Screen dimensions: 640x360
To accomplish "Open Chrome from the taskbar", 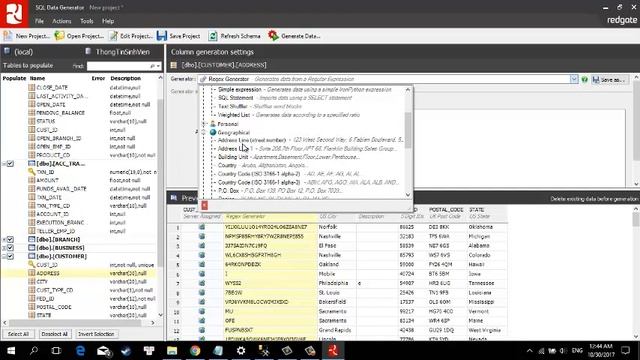I will coord(195,350).
